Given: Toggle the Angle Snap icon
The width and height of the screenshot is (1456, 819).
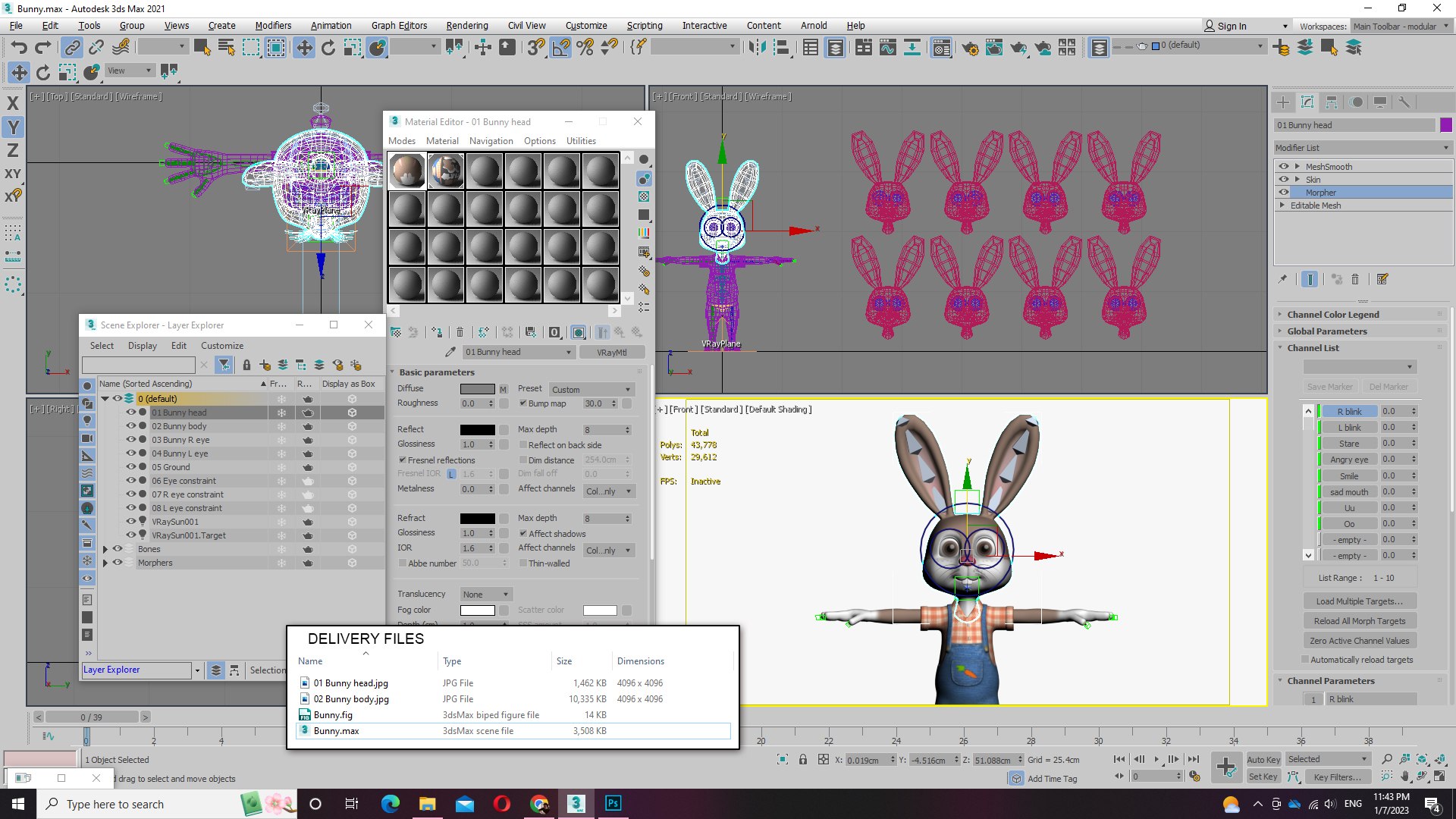Looking at the screenshot, I should point(560,48).
